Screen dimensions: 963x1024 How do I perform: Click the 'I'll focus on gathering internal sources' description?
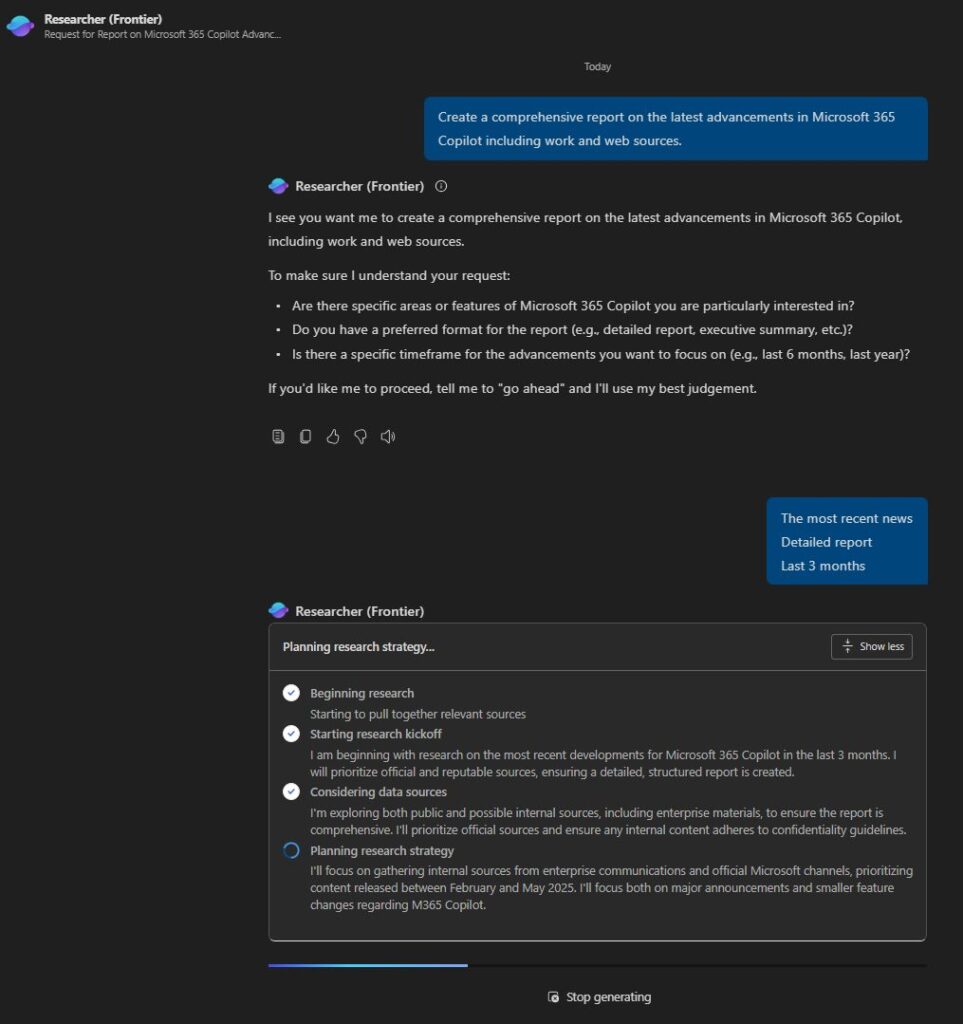pos(612,888)
